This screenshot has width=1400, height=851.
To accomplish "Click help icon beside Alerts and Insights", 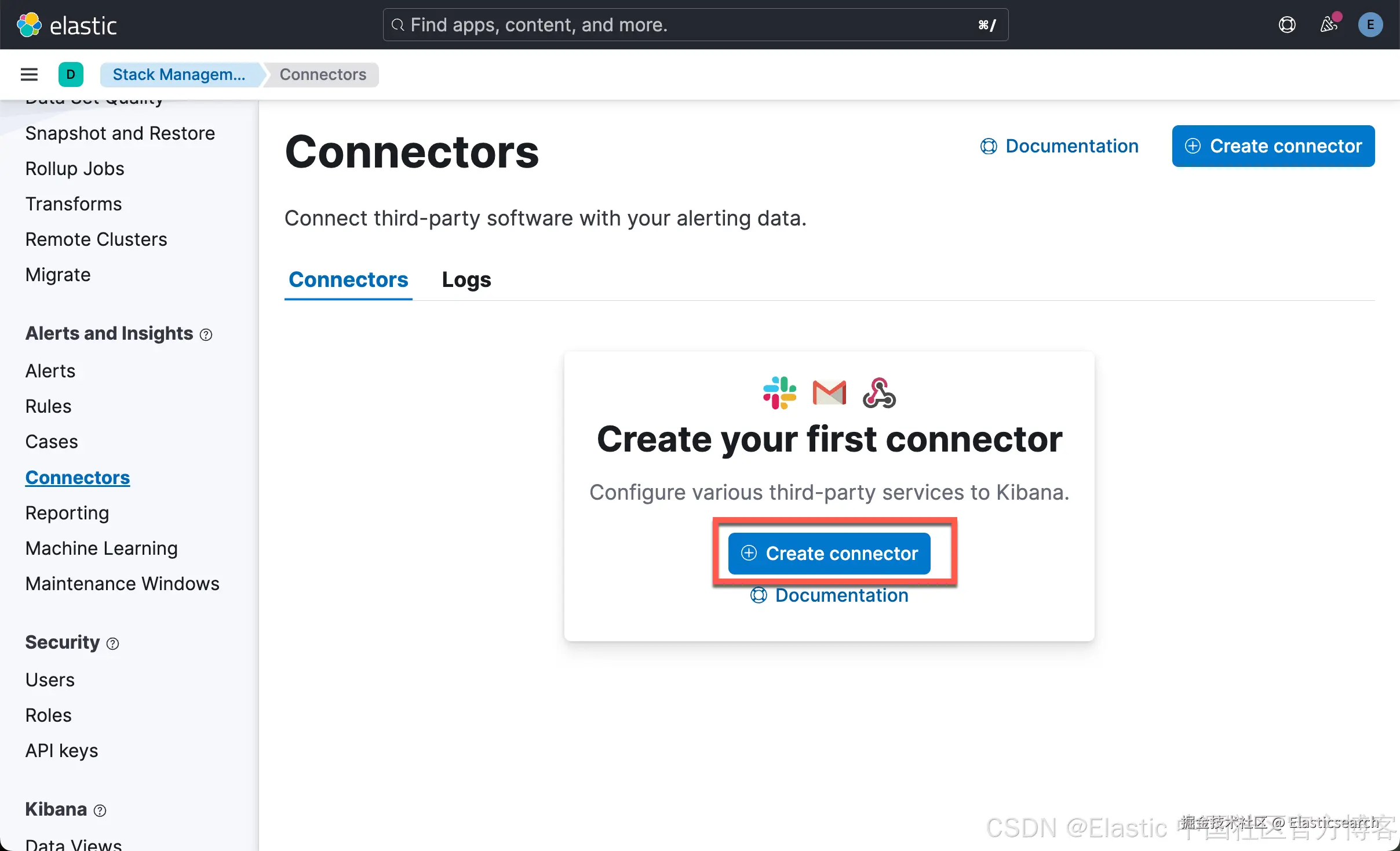I will click(x=206, y=334).
